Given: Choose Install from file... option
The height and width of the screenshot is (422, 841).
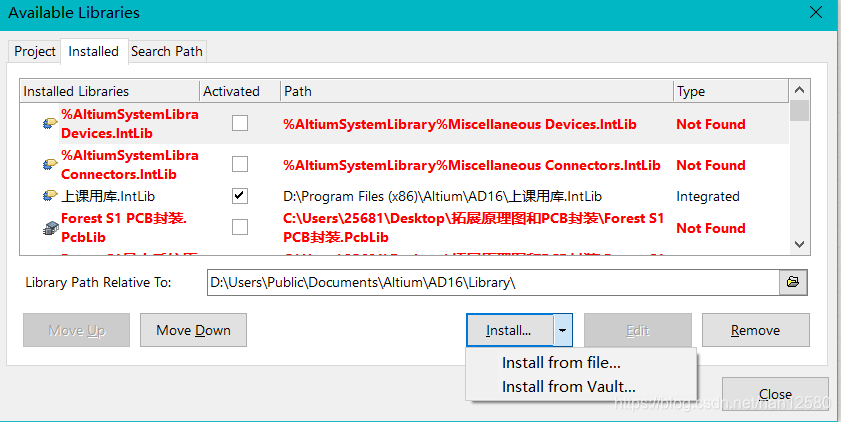Looking at the screenshot, I should click(561, 363).
